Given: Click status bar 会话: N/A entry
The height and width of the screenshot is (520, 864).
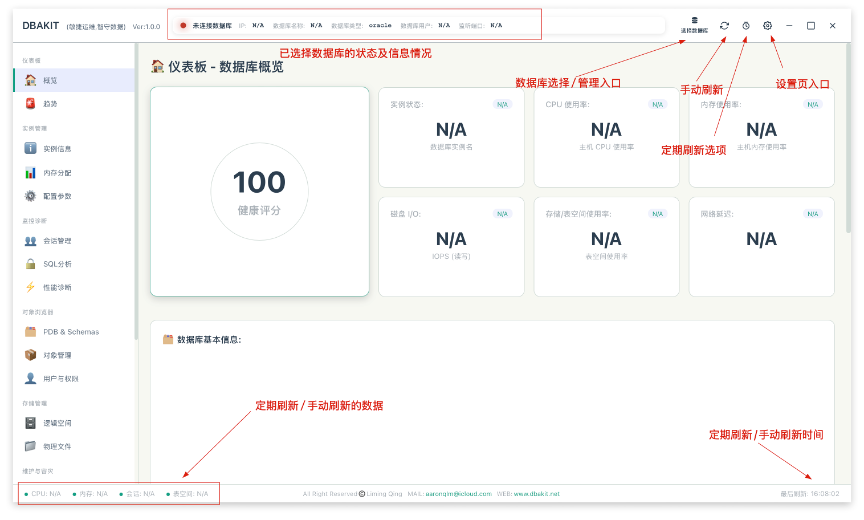Looking at the screenshot, I should 137,494.
